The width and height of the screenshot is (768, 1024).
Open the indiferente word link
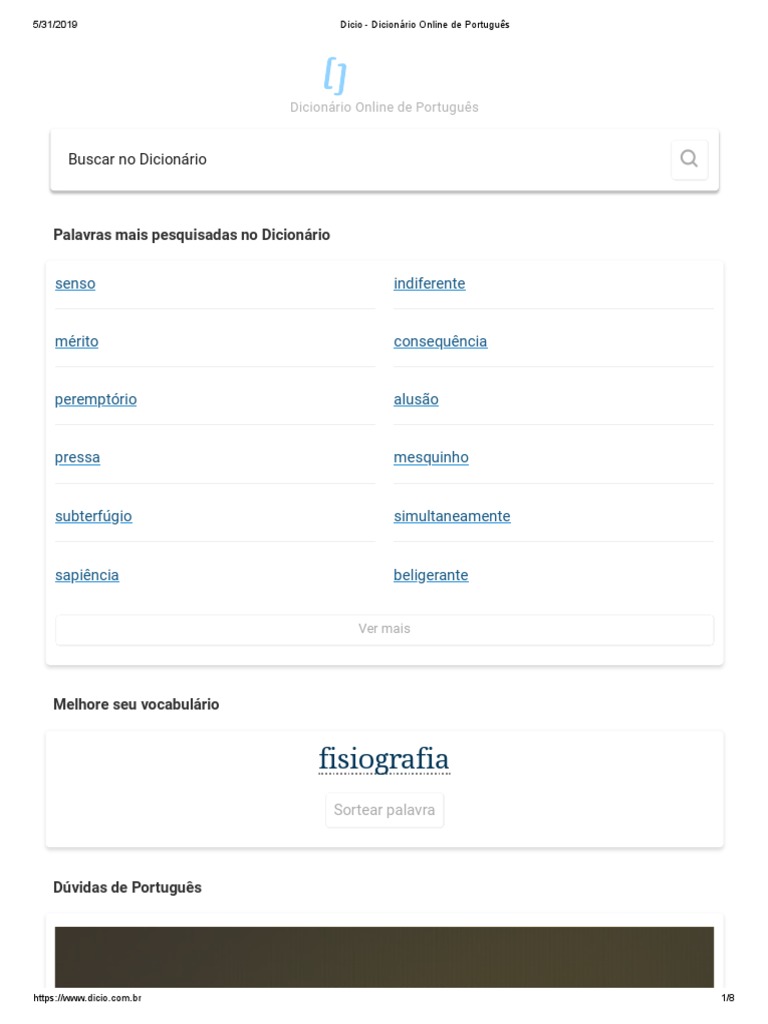[x=429, y=283]
